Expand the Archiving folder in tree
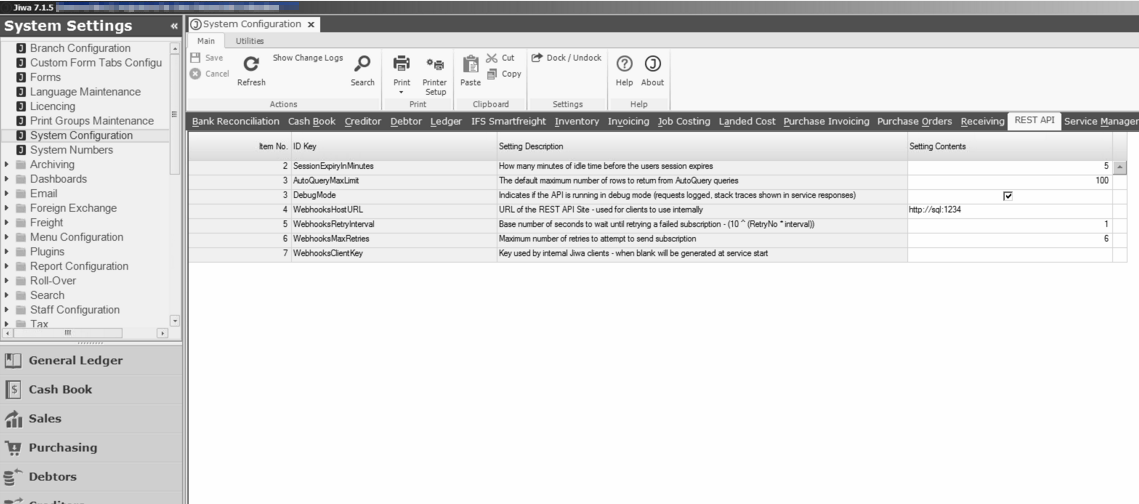1139x504 pixels. pos(8,165)
